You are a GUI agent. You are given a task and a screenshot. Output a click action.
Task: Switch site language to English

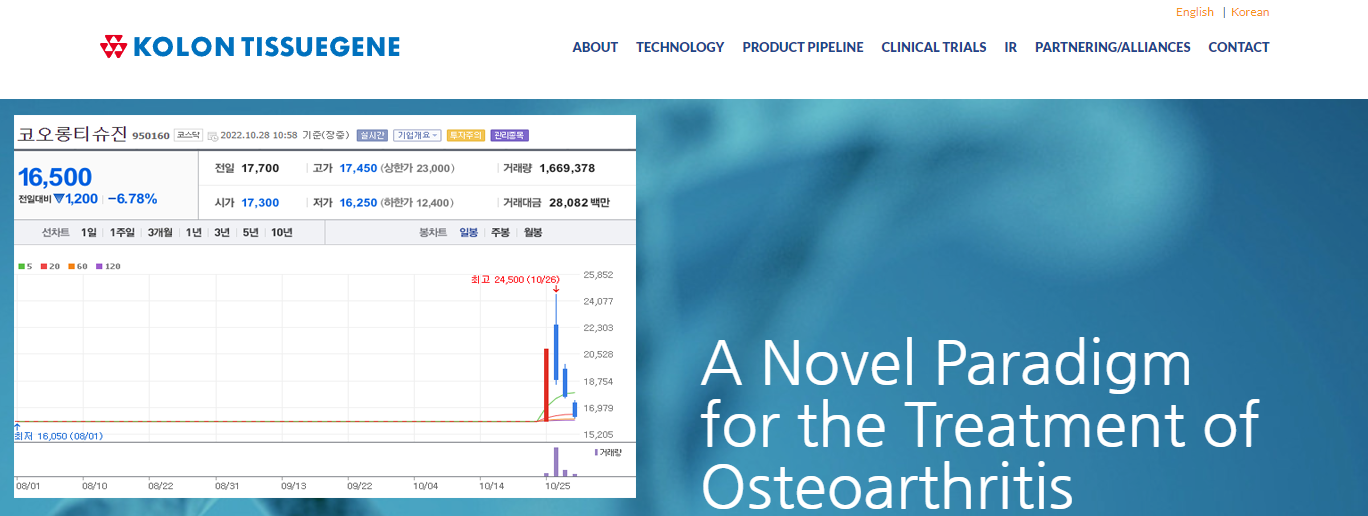point(1194,12)
